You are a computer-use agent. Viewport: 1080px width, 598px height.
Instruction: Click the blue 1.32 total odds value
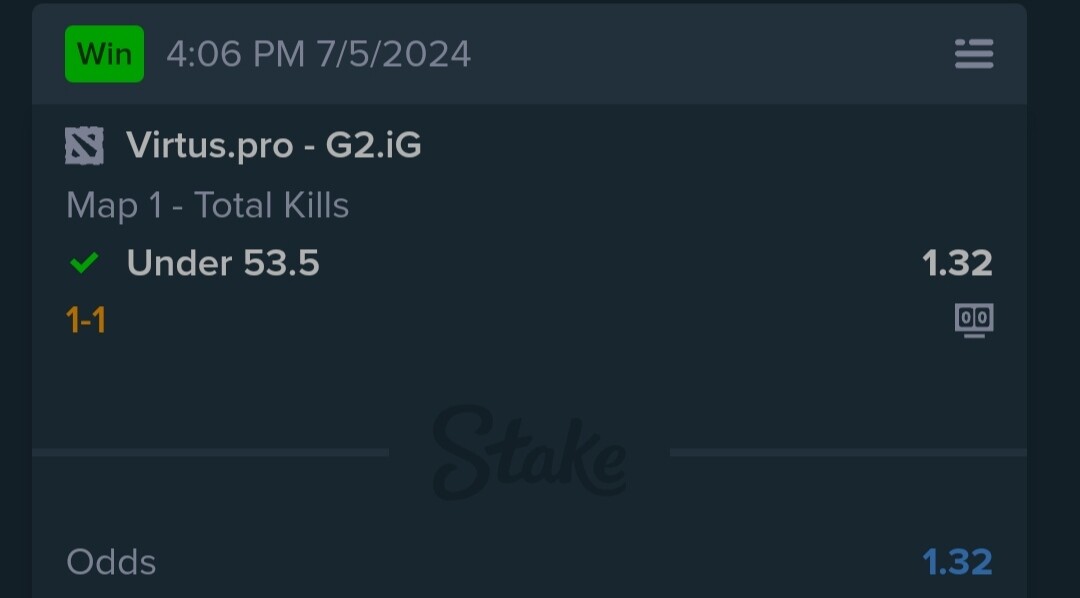957,562
